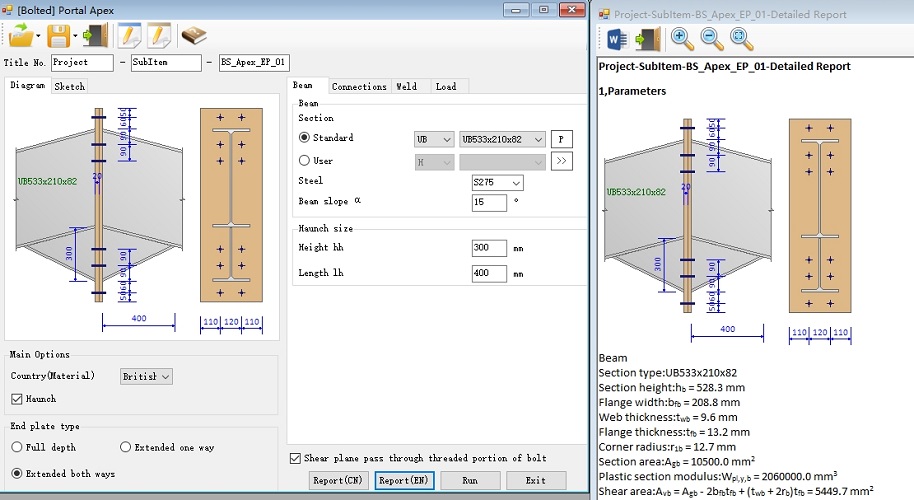This screenshot has height=500, width=914.
Task: Open the disabled user section H dropdown
Action: tap(434, 162)
